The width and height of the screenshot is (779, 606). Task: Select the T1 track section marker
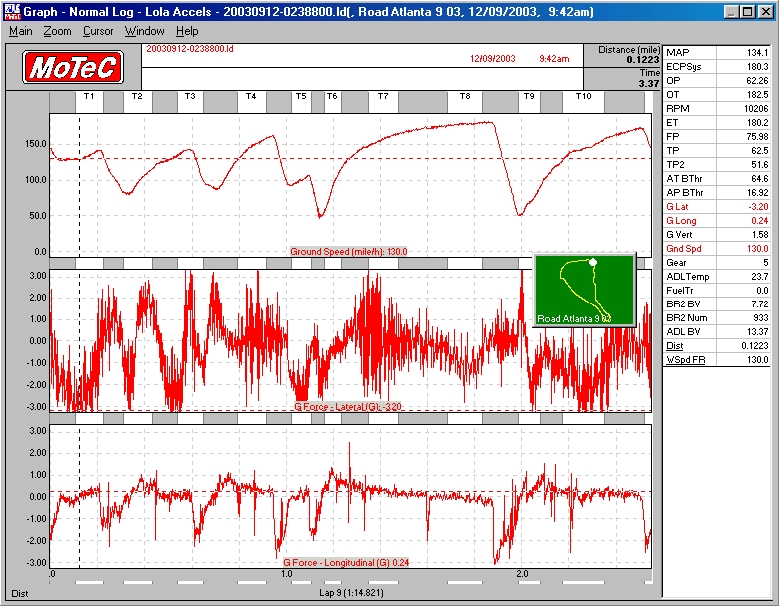tap(88, 97)
